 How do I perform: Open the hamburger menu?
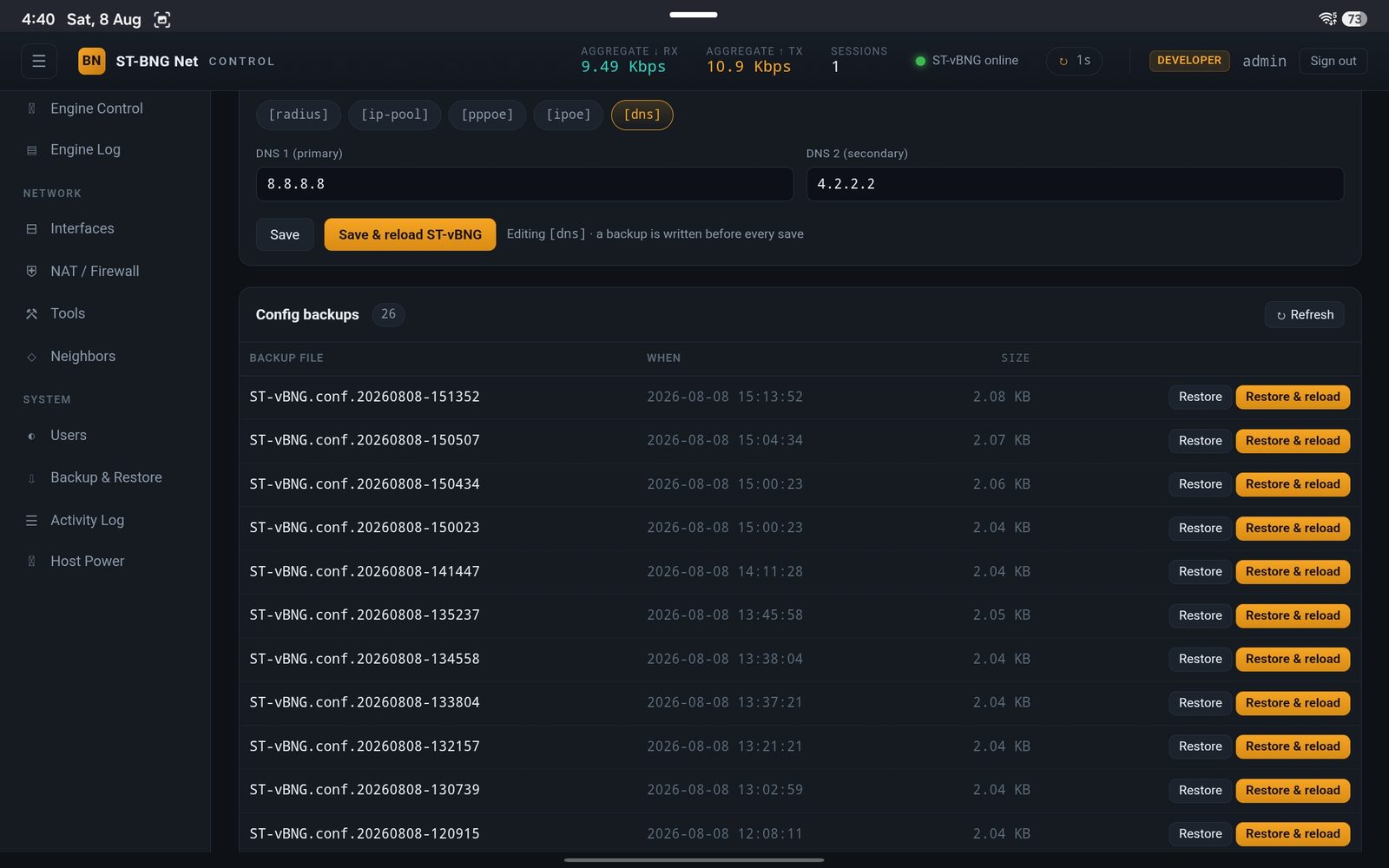pos(39,61)
